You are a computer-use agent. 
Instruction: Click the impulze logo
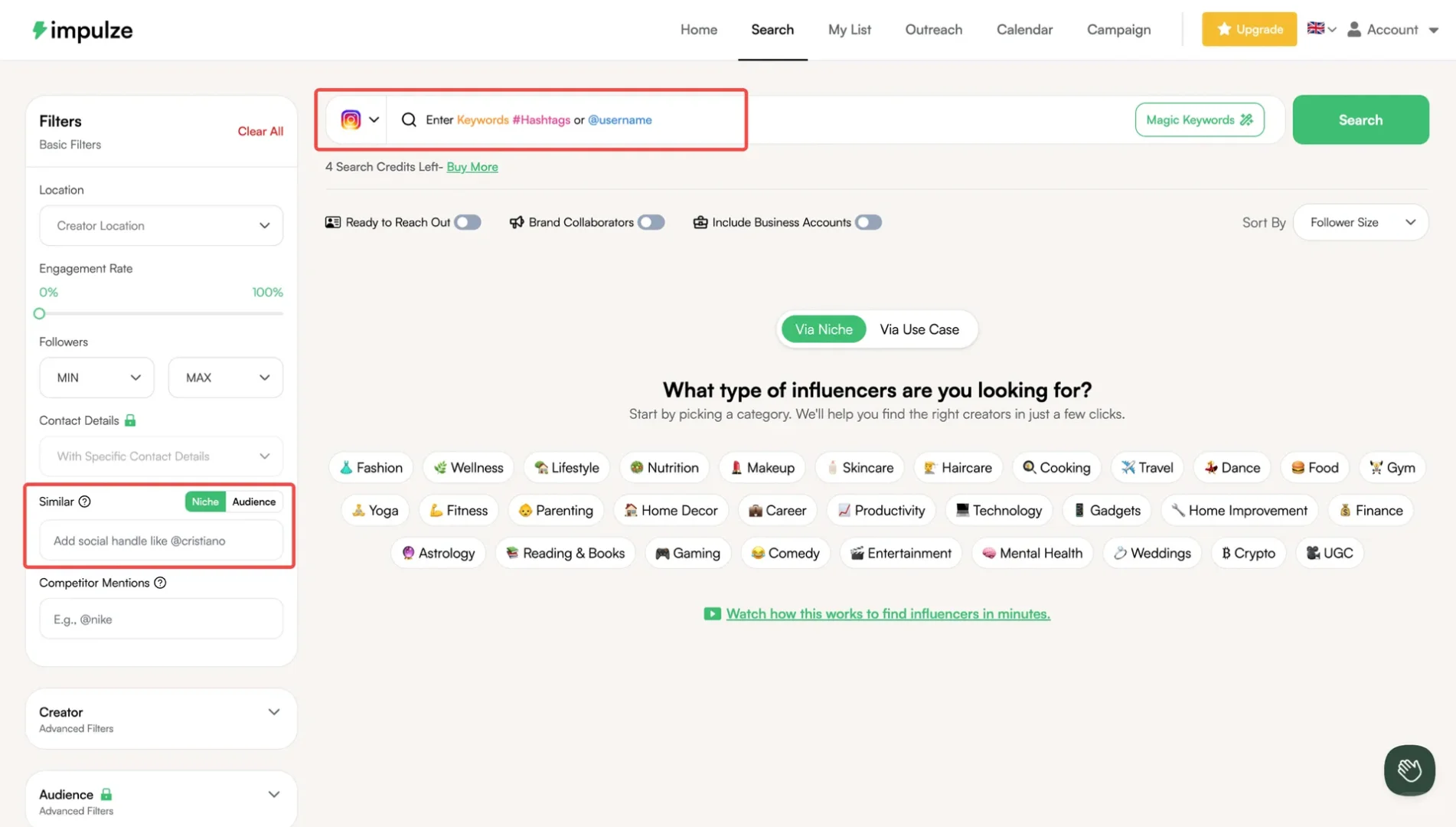point(83,30)
